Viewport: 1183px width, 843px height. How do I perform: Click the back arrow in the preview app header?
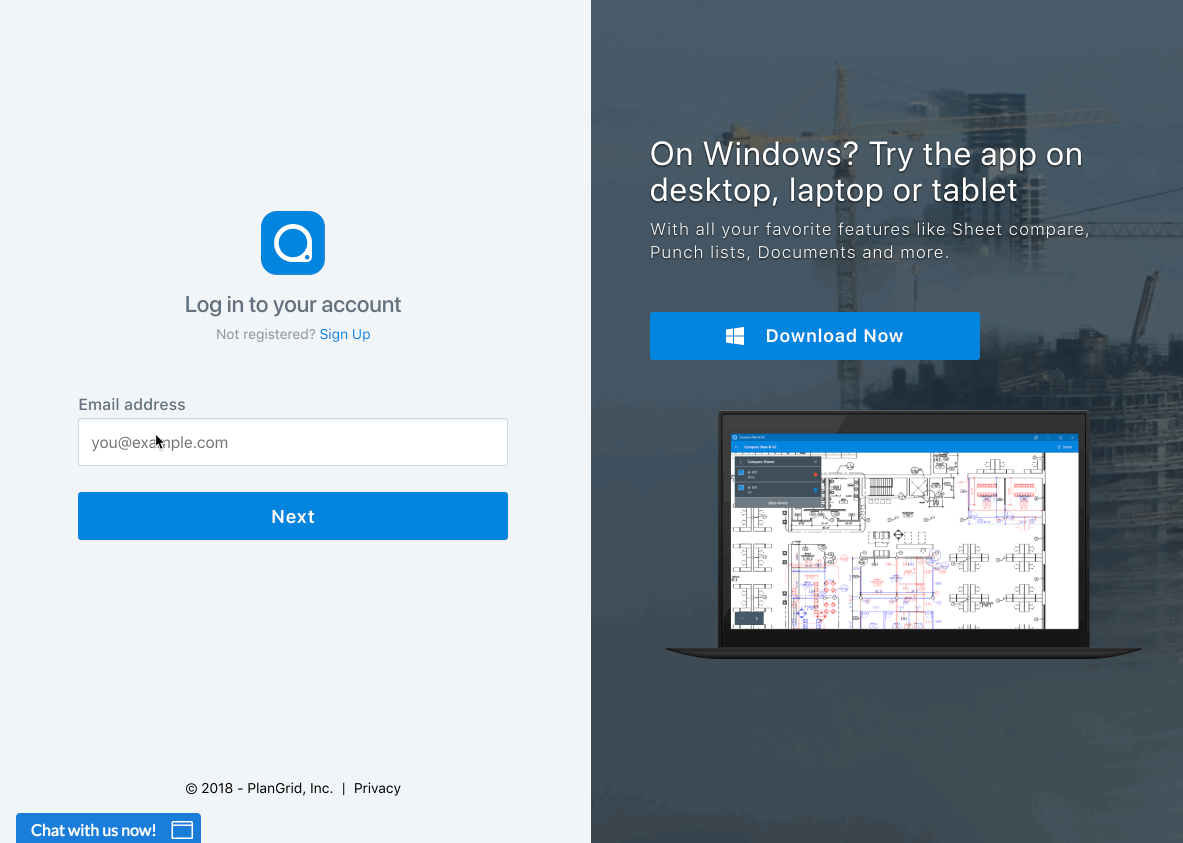737,446
